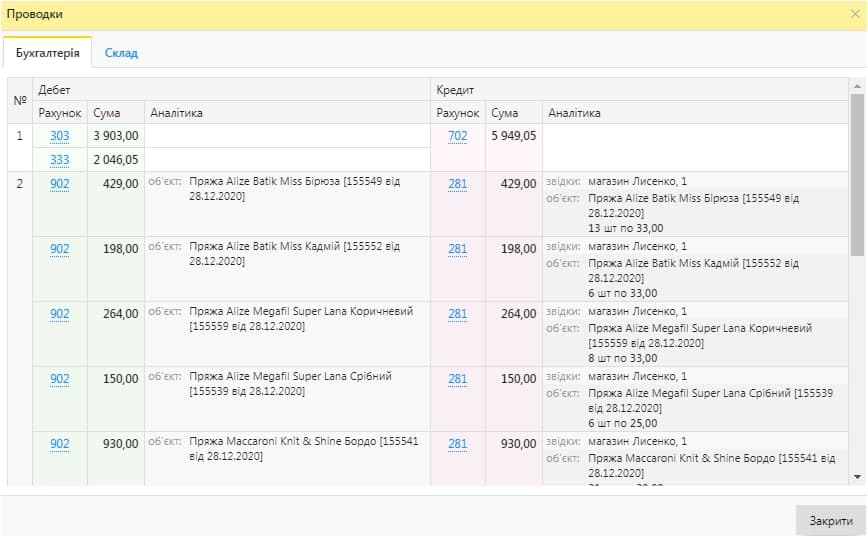Click row number 1 cell
The image size is (868, 537).
[x=20, y=148]
